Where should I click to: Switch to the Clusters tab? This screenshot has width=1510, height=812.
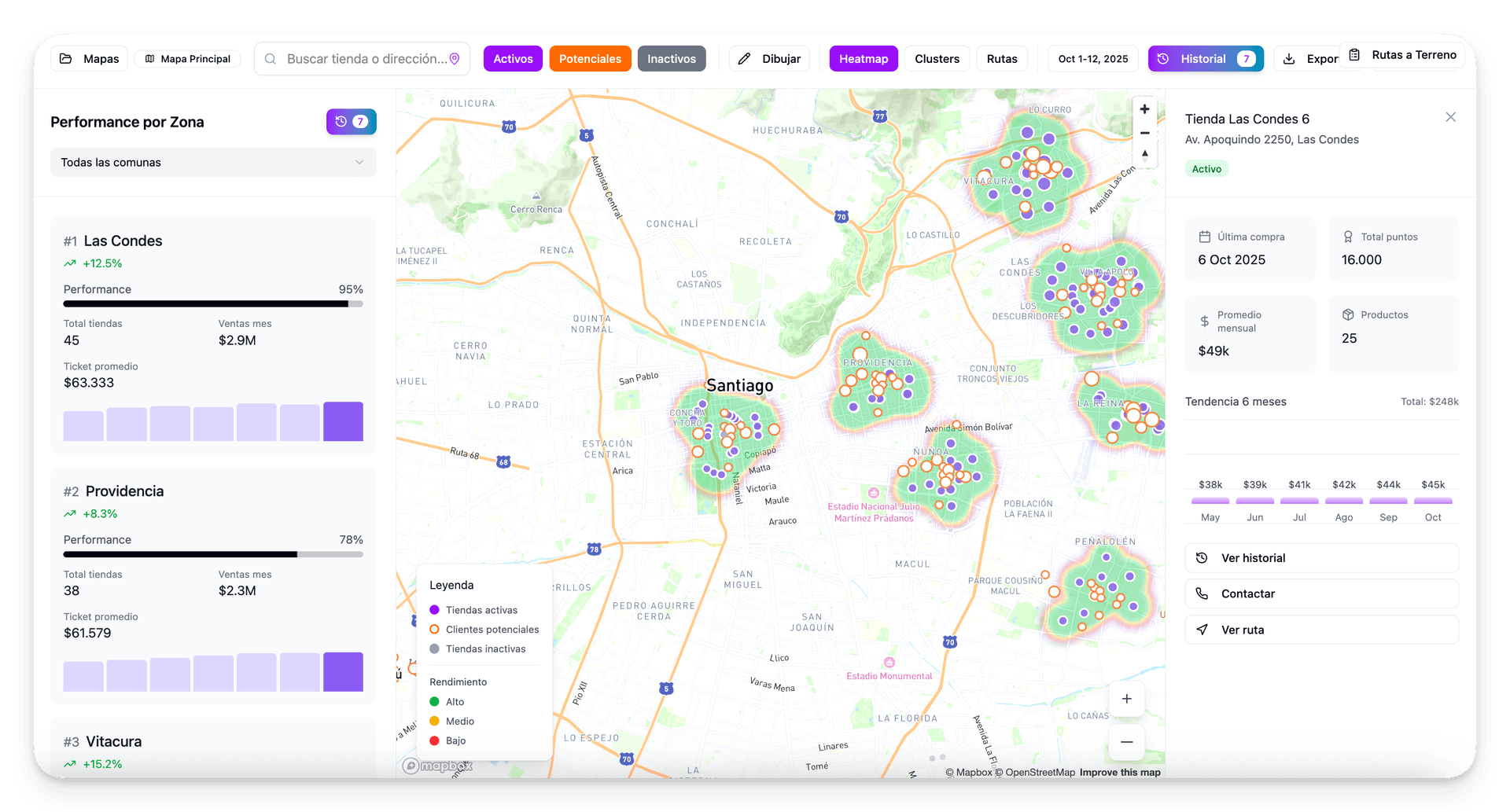(937, 58)
